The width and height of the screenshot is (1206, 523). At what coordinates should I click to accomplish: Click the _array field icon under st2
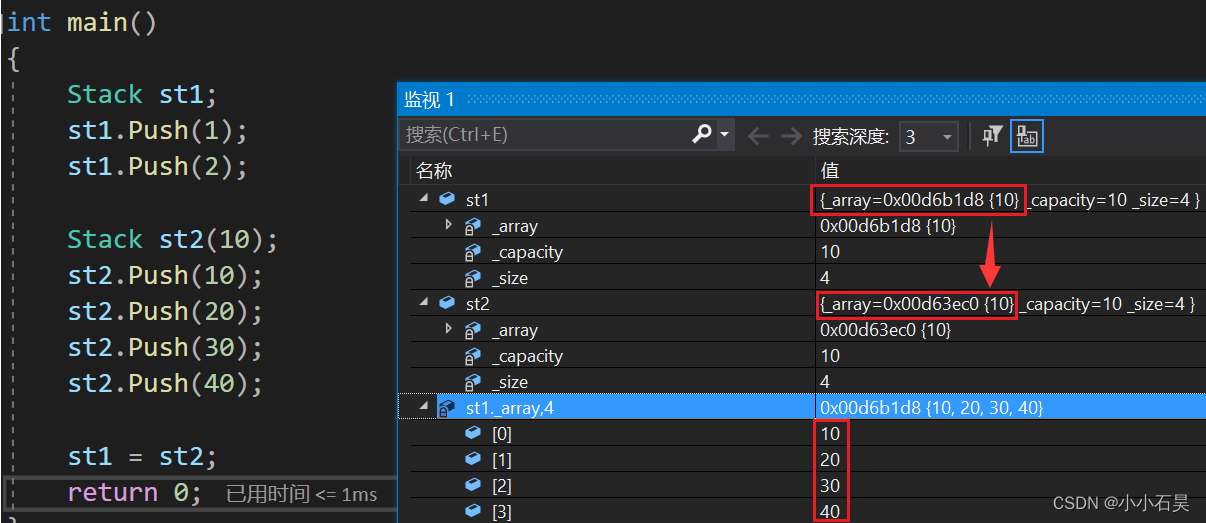473,330
